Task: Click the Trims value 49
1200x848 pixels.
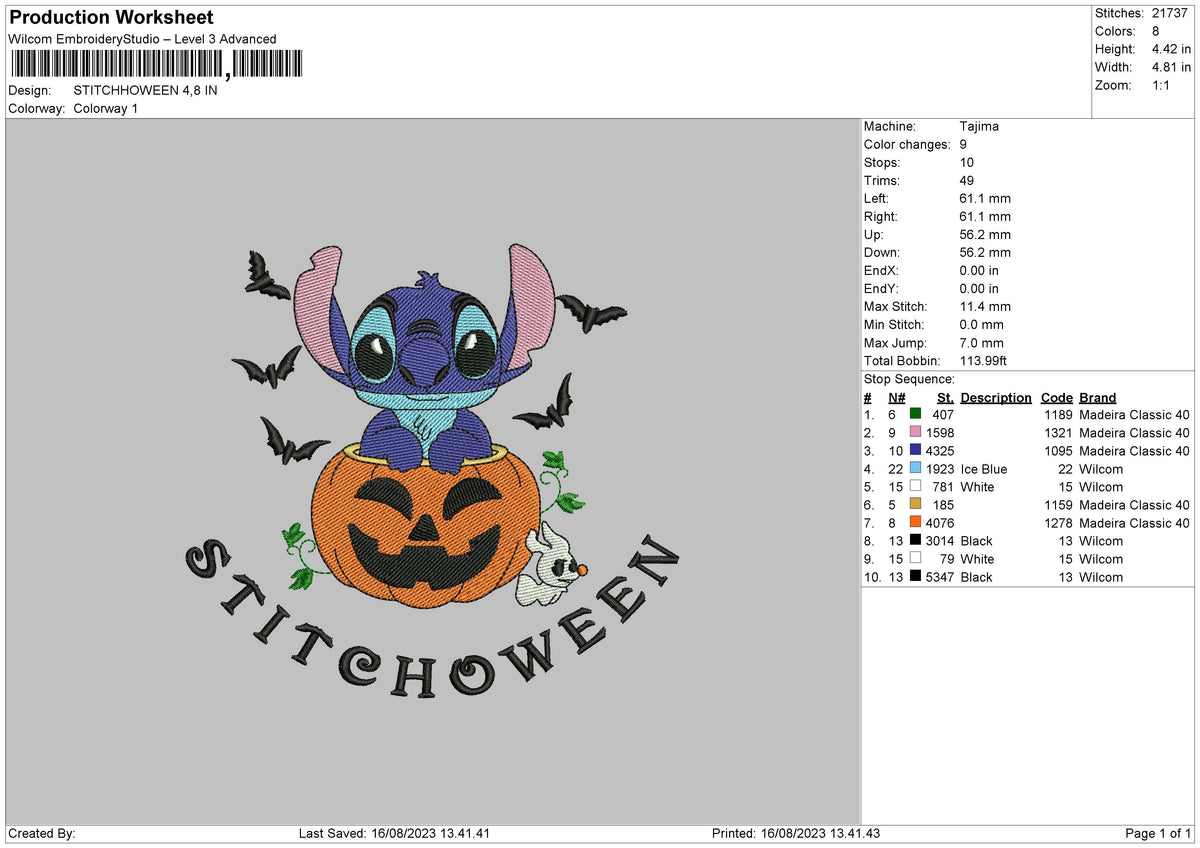Action: click(966, 180)
